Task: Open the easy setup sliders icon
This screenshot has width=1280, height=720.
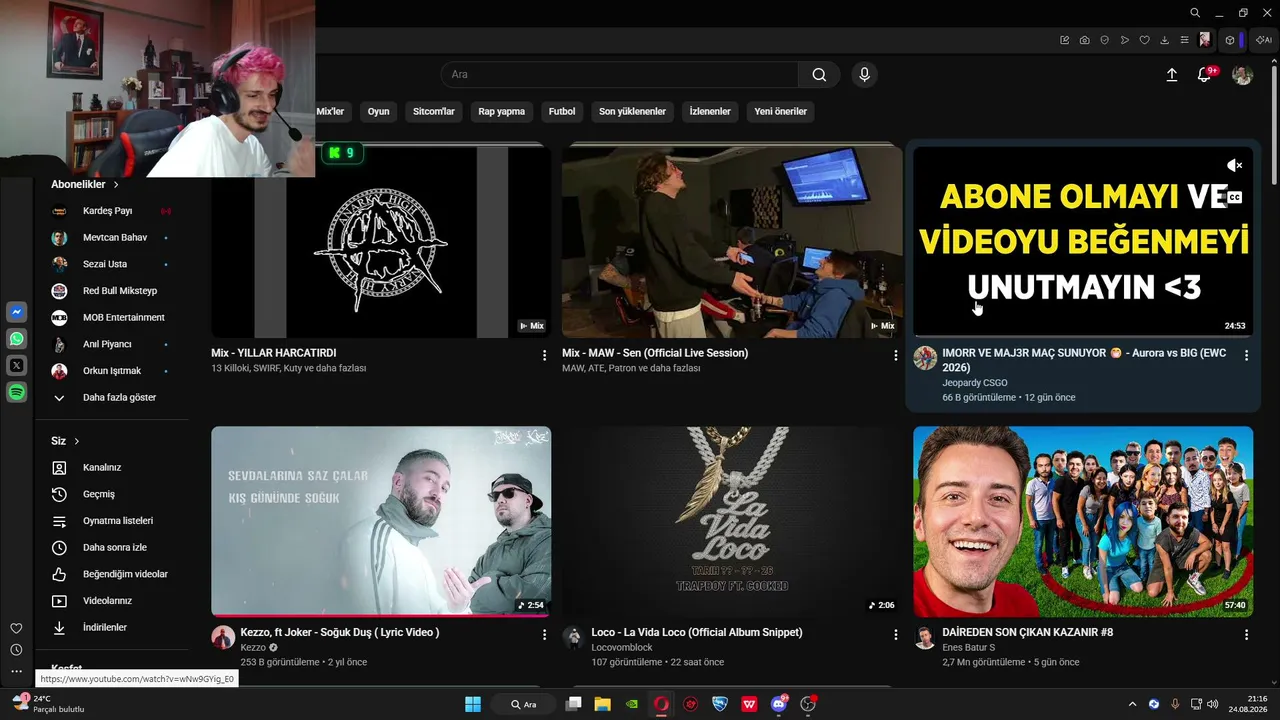Action: (x=1185, y=40)
